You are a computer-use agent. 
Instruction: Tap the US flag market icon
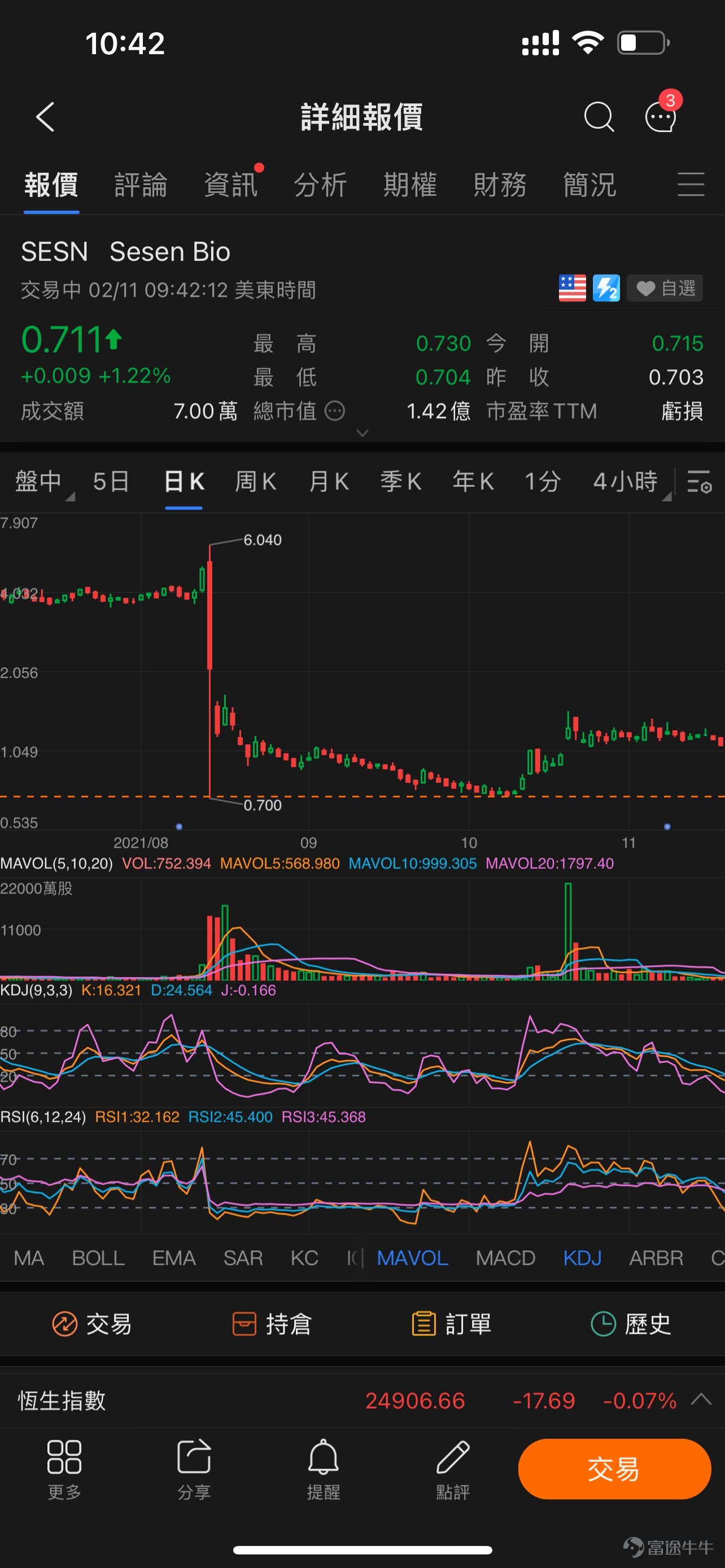point(572,288)
